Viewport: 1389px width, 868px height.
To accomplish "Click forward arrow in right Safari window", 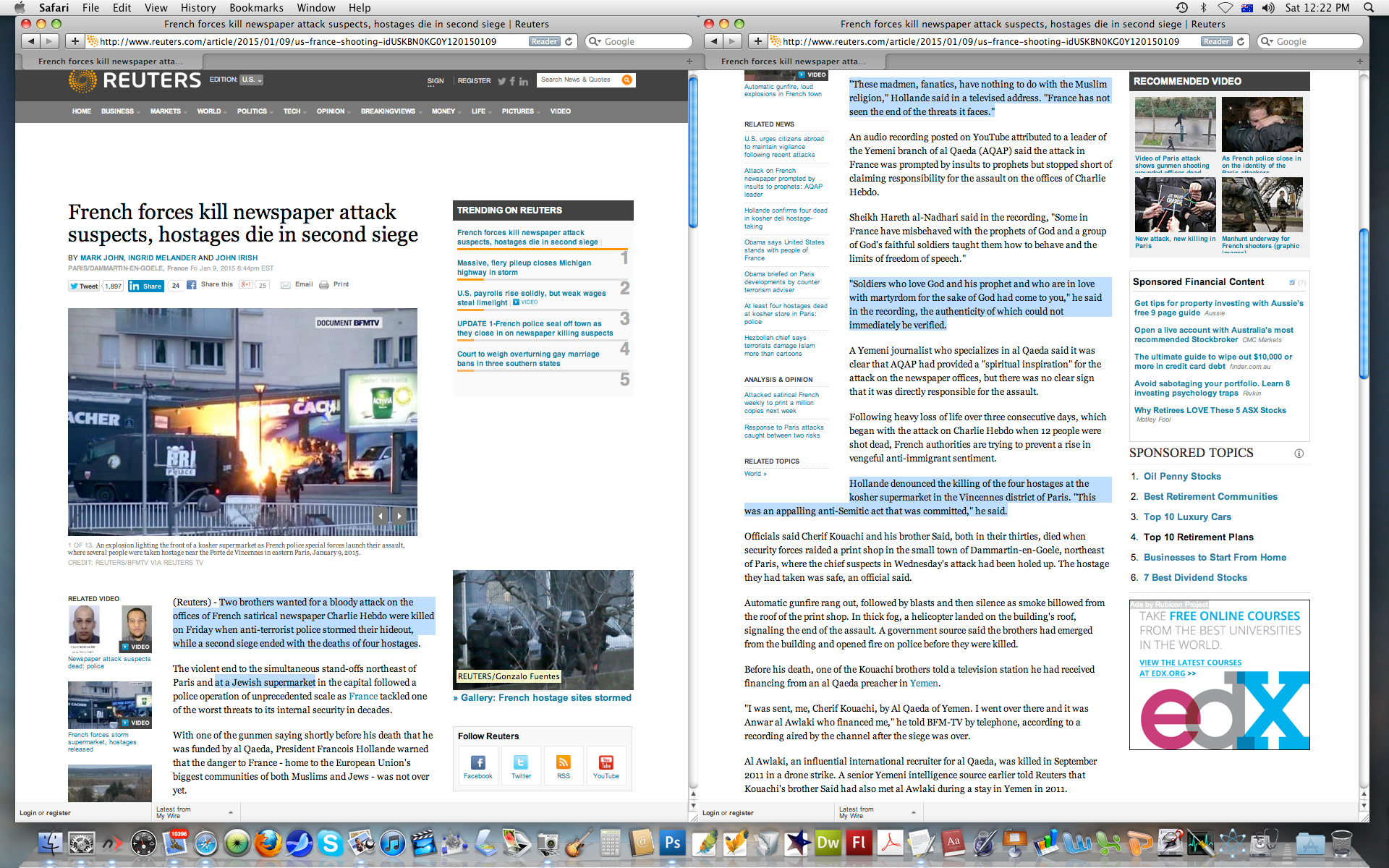I will tap(733, 41).
